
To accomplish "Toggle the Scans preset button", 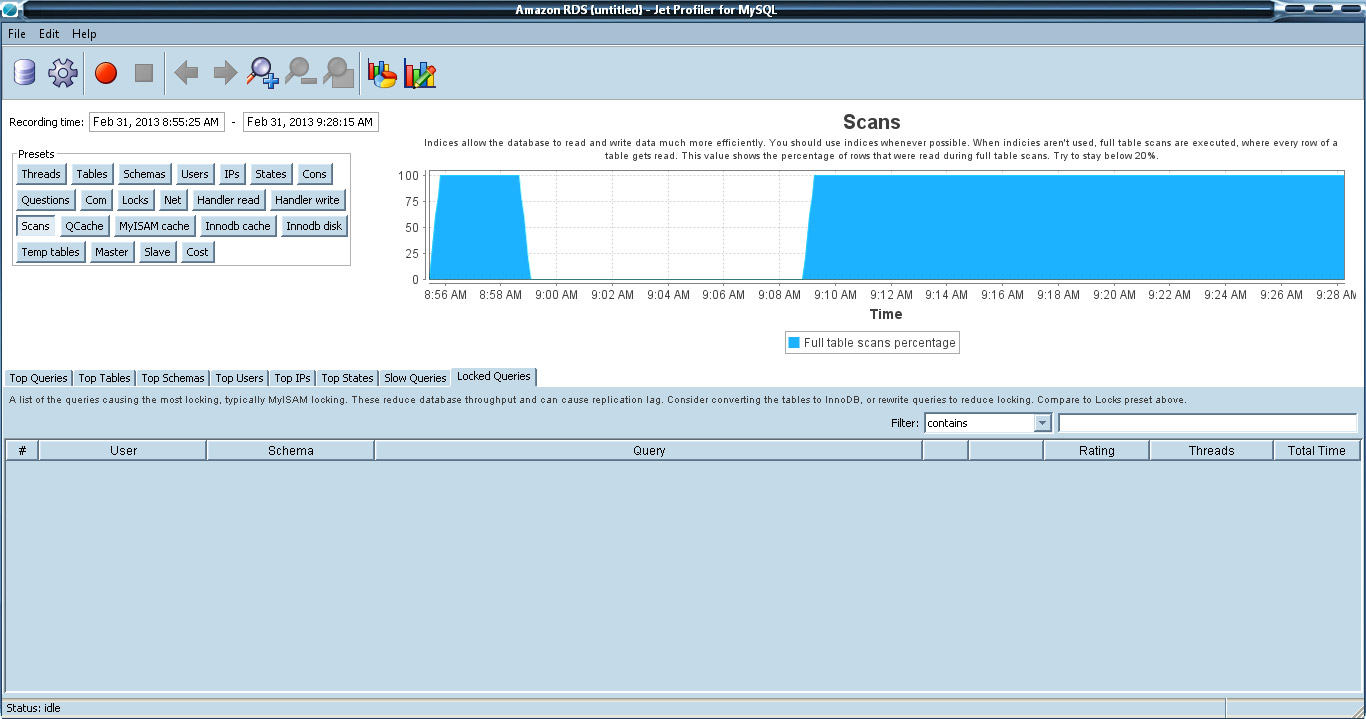I will point(36,226).
